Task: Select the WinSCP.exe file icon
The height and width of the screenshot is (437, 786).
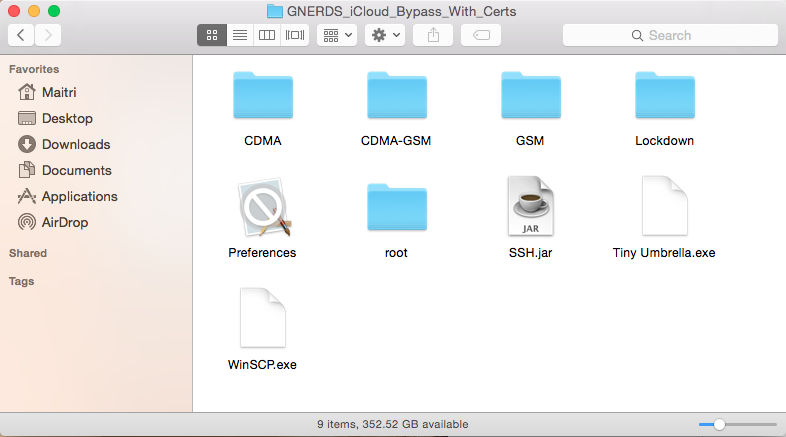Action: (x=263, y=318)
